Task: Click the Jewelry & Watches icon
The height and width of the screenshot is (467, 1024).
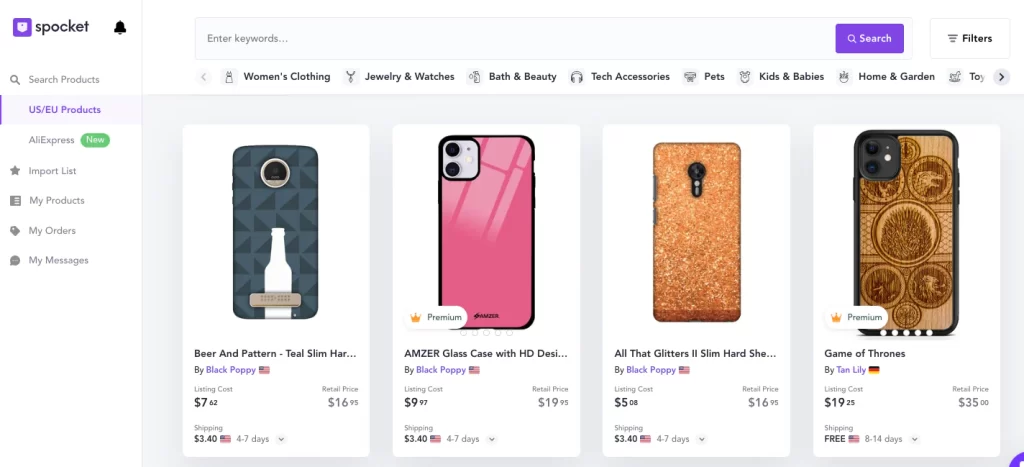Action: pos(351,77)
